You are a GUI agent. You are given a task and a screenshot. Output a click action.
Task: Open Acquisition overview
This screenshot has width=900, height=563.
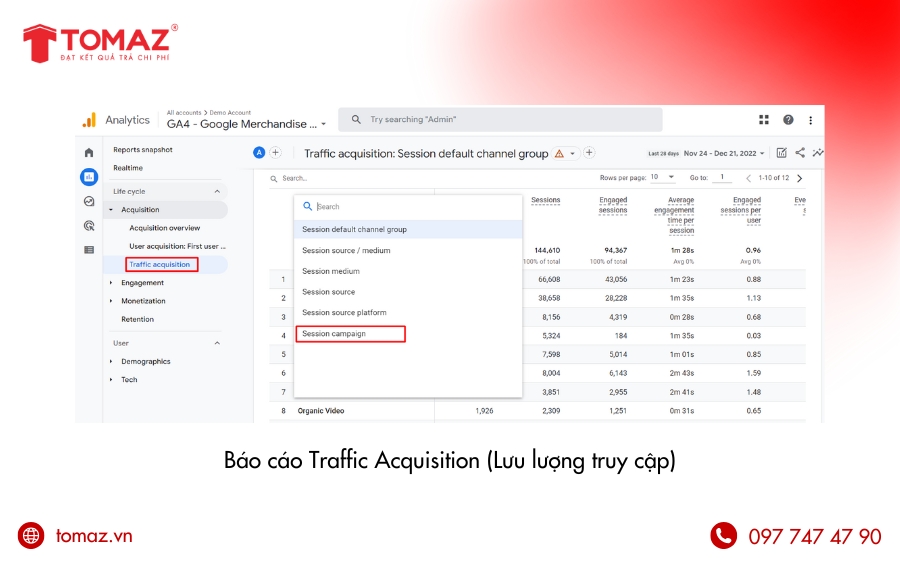(165, 228)
